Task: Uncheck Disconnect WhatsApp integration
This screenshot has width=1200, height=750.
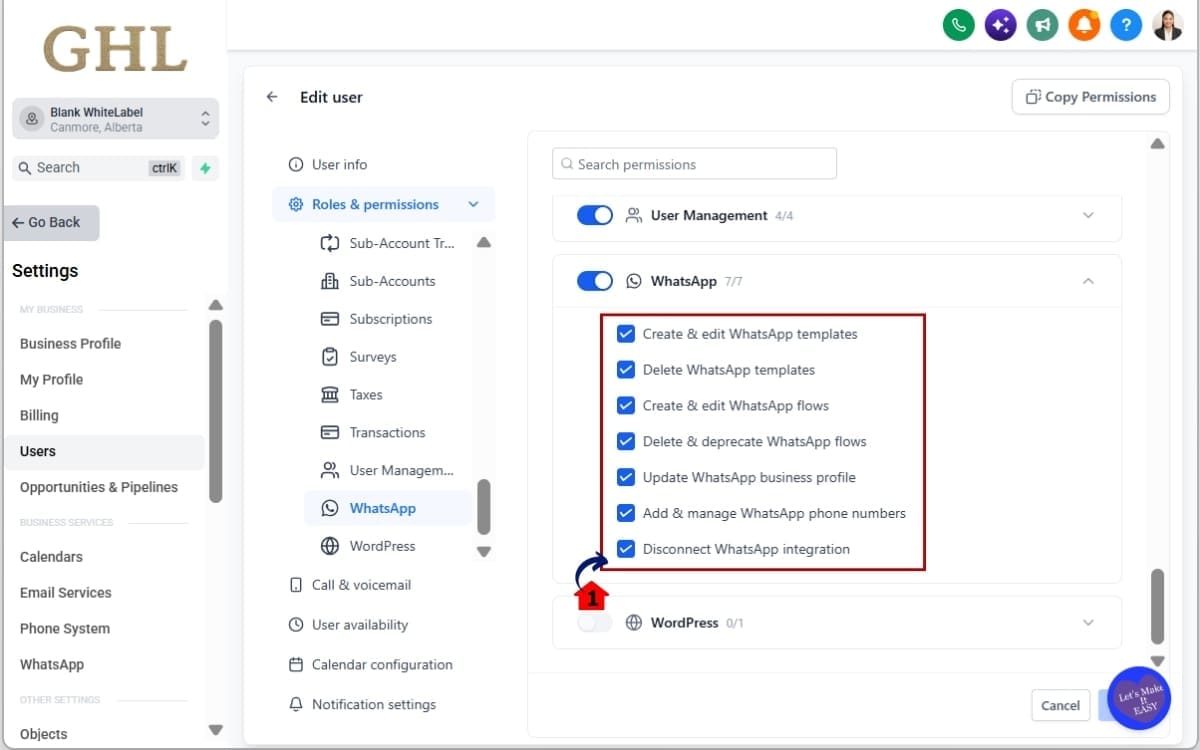Action: click(626, 549)
